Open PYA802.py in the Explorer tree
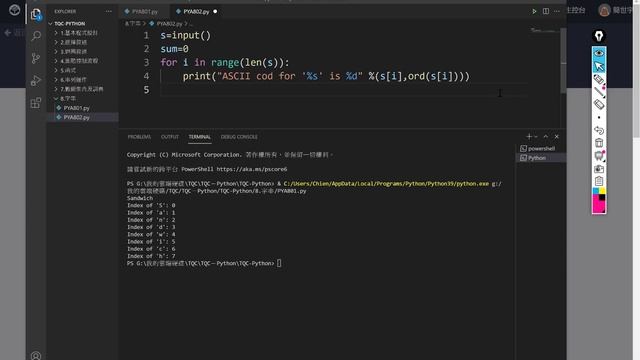 76,117
